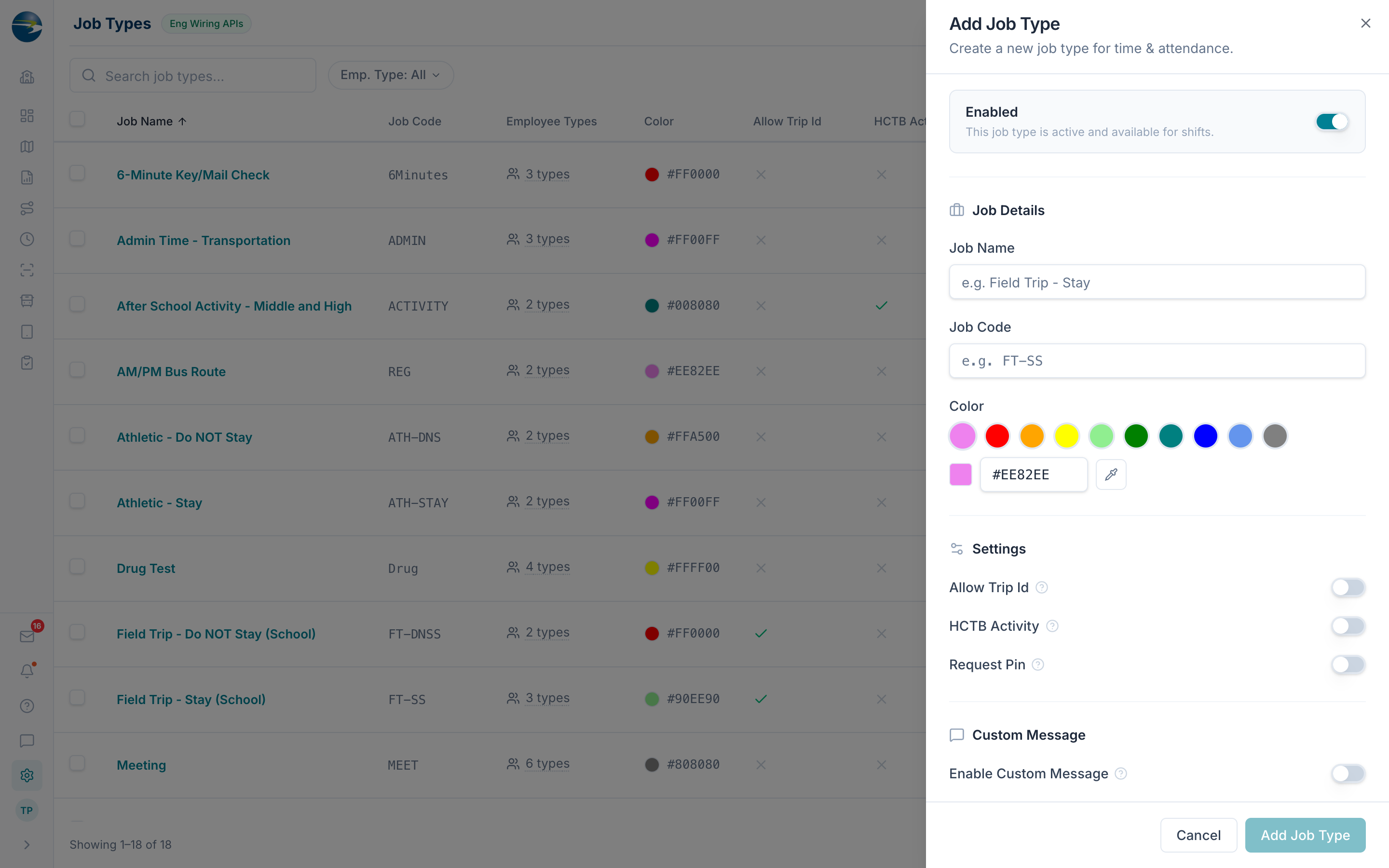Check the select-all checkbox in table header

point(77,119)
